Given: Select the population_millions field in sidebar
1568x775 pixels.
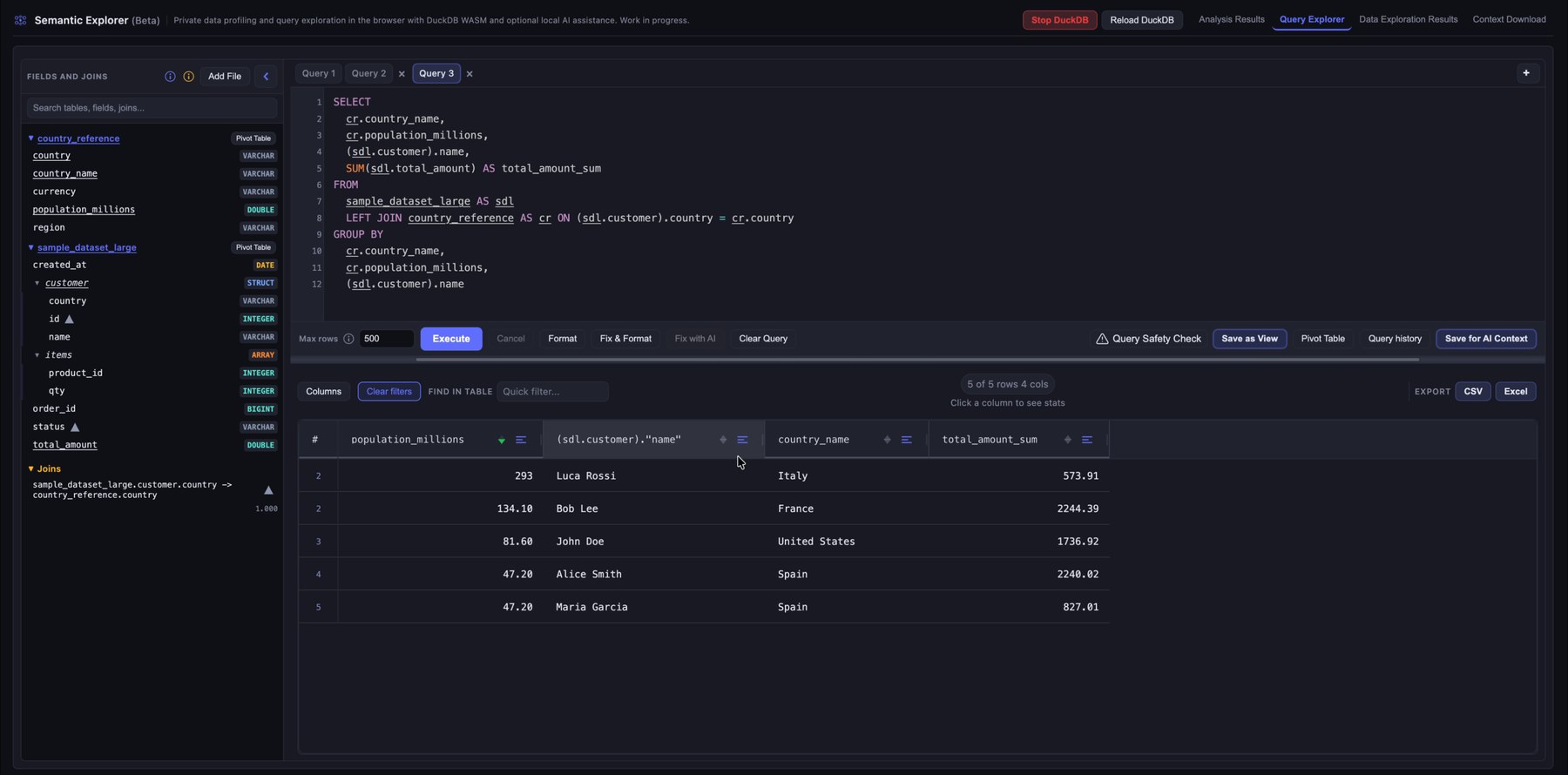Looking at the screenshot, I should click(x=84, y=210).
